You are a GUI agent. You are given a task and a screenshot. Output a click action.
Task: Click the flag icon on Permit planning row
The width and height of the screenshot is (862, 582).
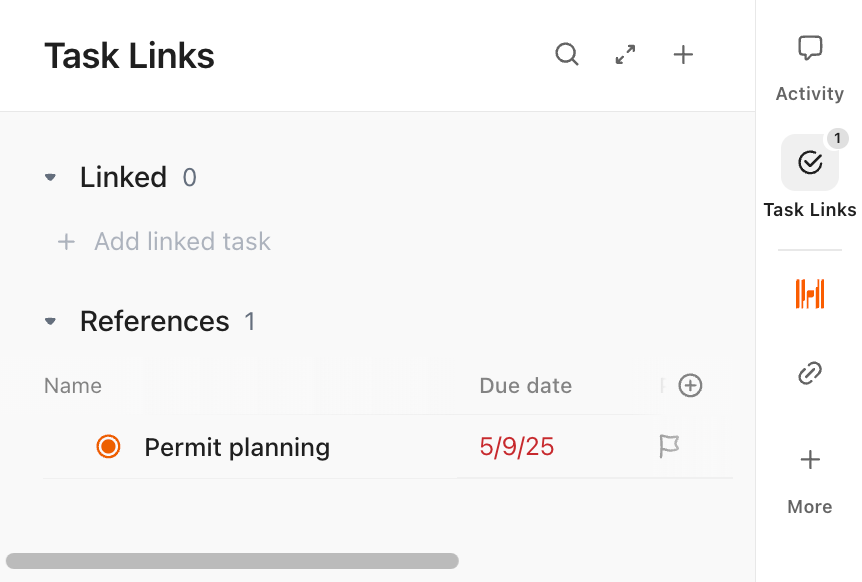(x=668, y=447)
